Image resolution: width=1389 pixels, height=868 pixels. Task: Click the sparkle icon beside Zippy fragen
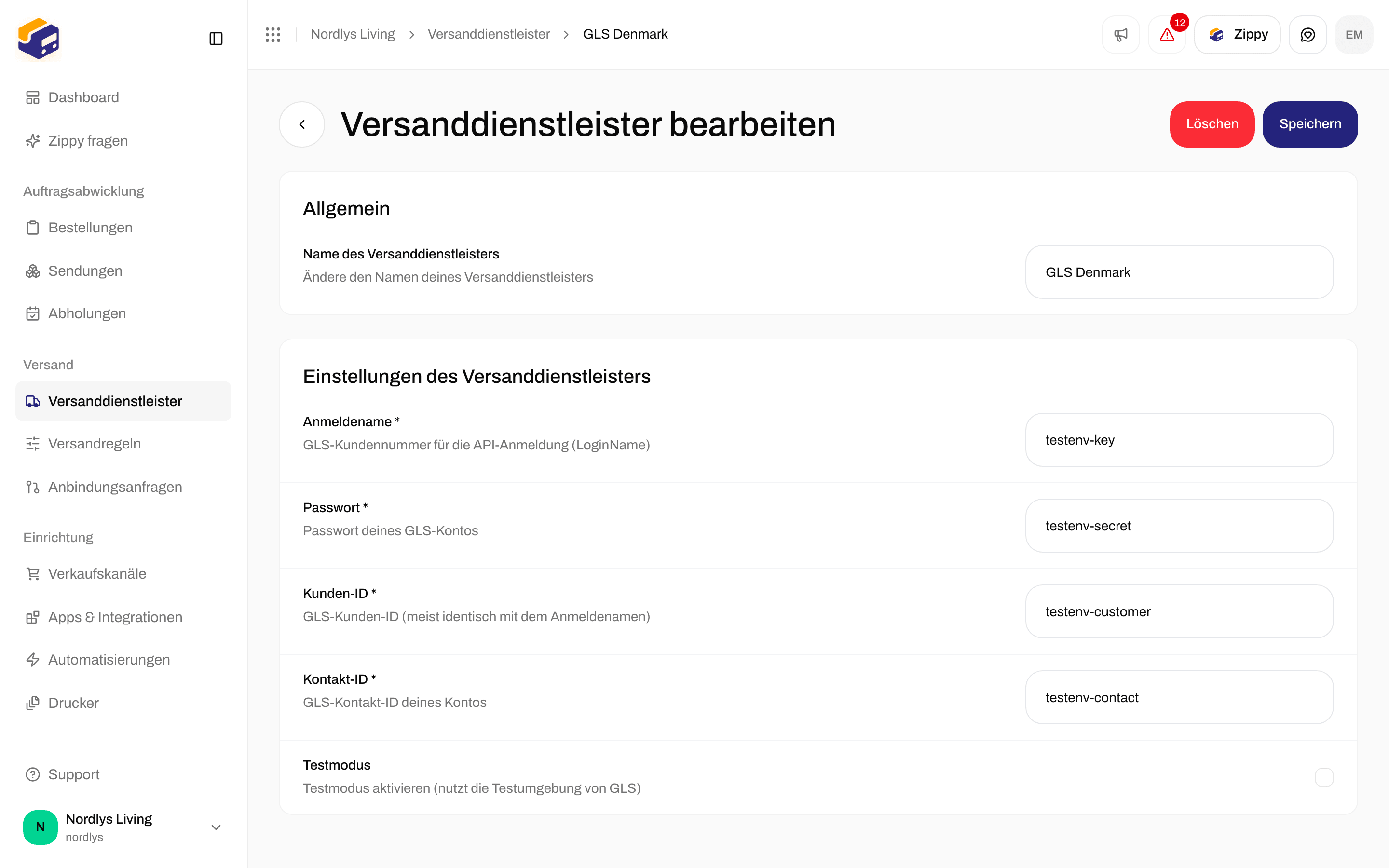[33, 141]
